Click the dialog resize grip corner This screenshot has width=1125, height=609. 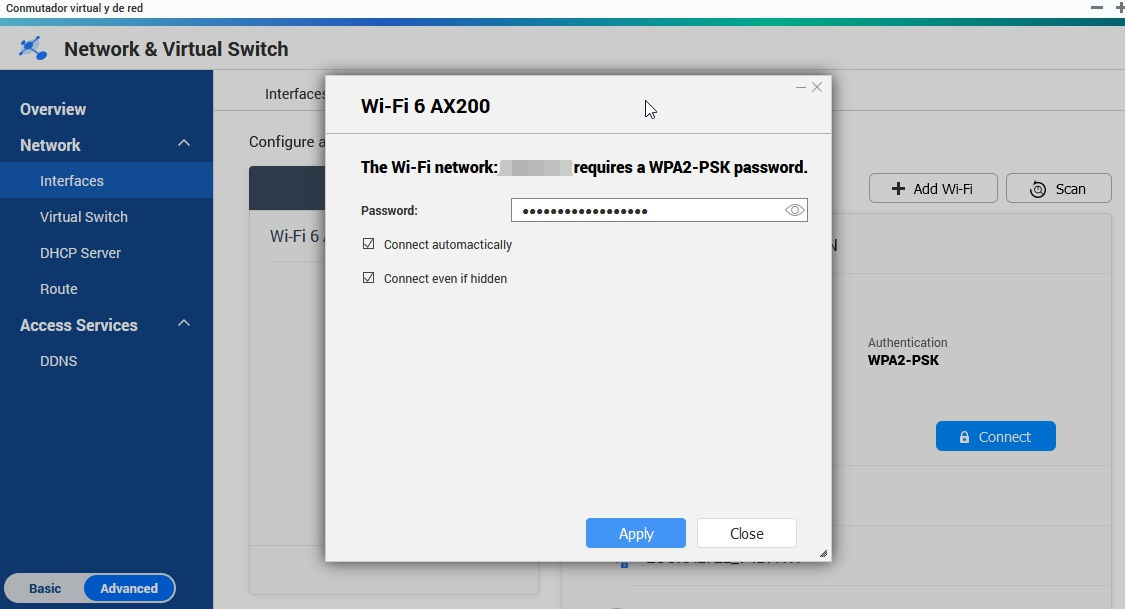click(823, 553)
